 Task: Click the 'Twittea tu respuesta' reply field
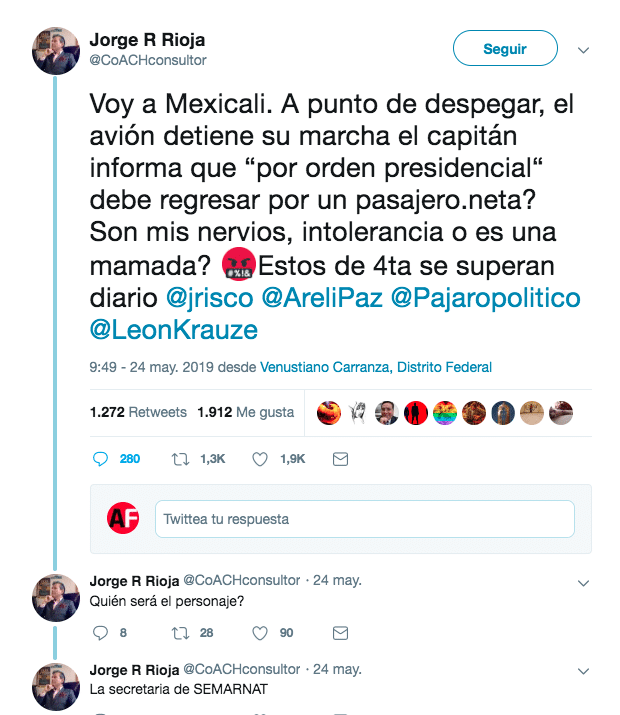coord(365,519)
